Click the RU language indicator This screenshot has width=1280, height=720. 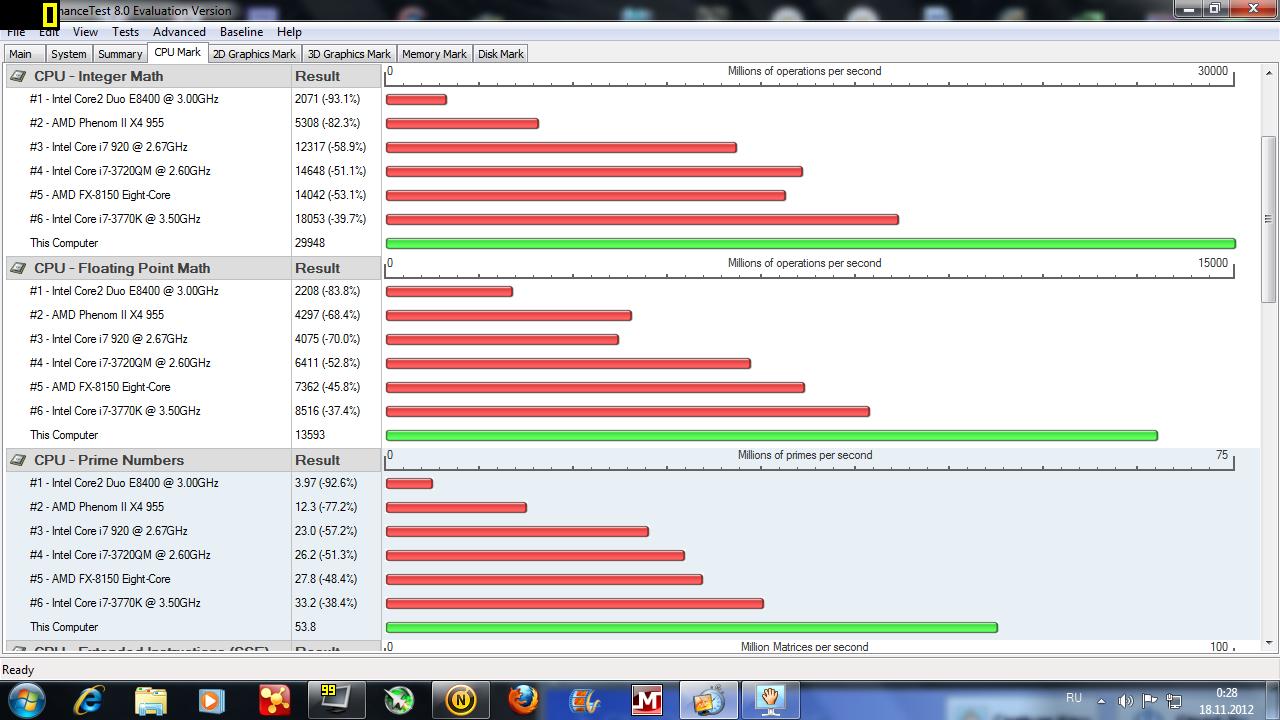click(1074, 698)
